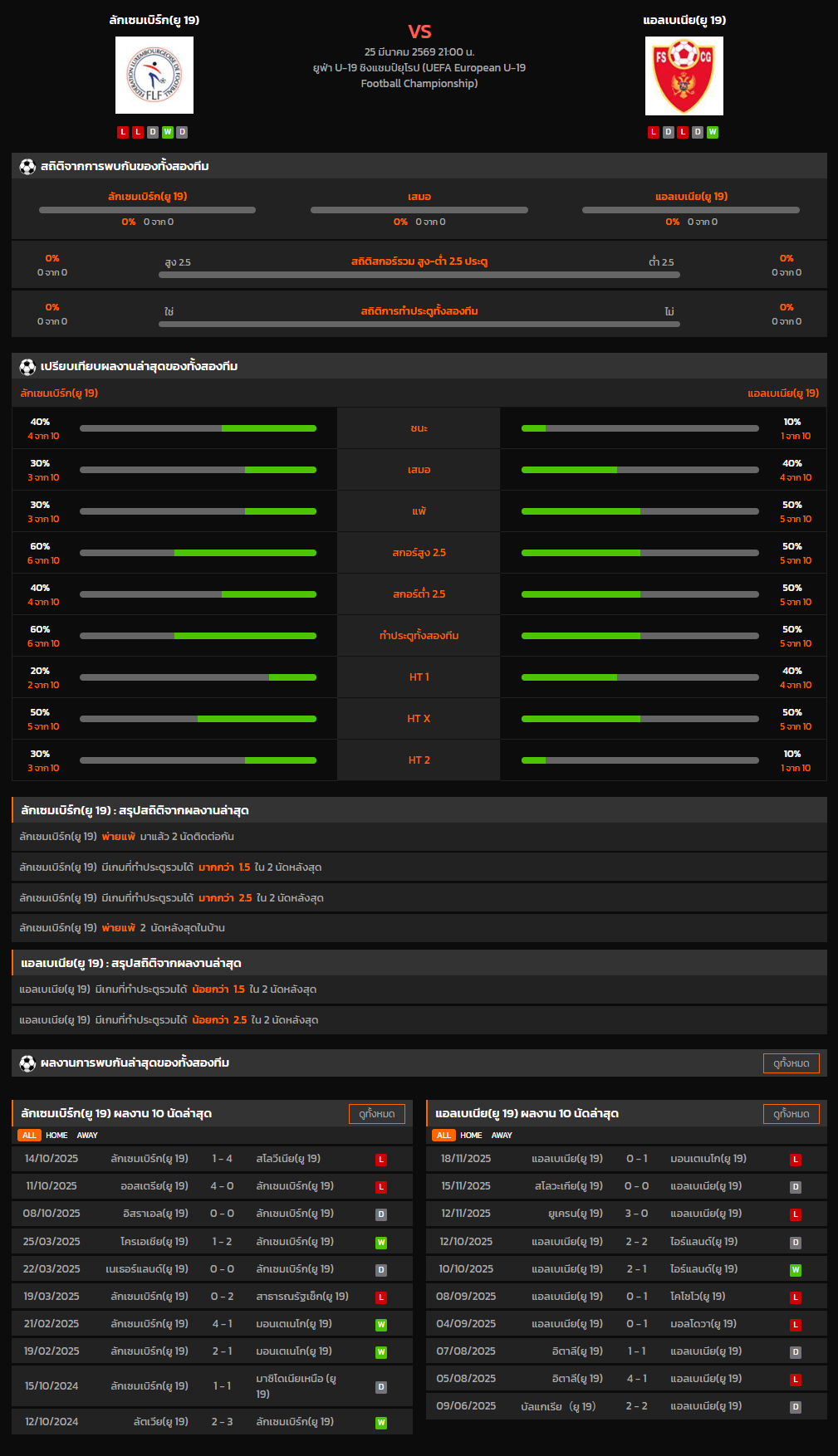Image resolution: width=838 pixels, height=1456 pixels.
Task: Click the W result badge for 10/10/2025 match
Action: pyautogui.click(x=796, y=1270)
